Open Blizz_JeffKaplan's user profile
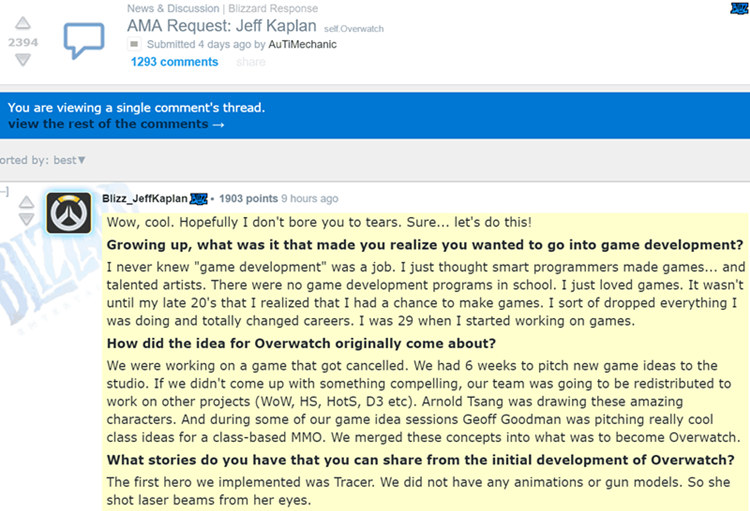 tap(144, 199)
